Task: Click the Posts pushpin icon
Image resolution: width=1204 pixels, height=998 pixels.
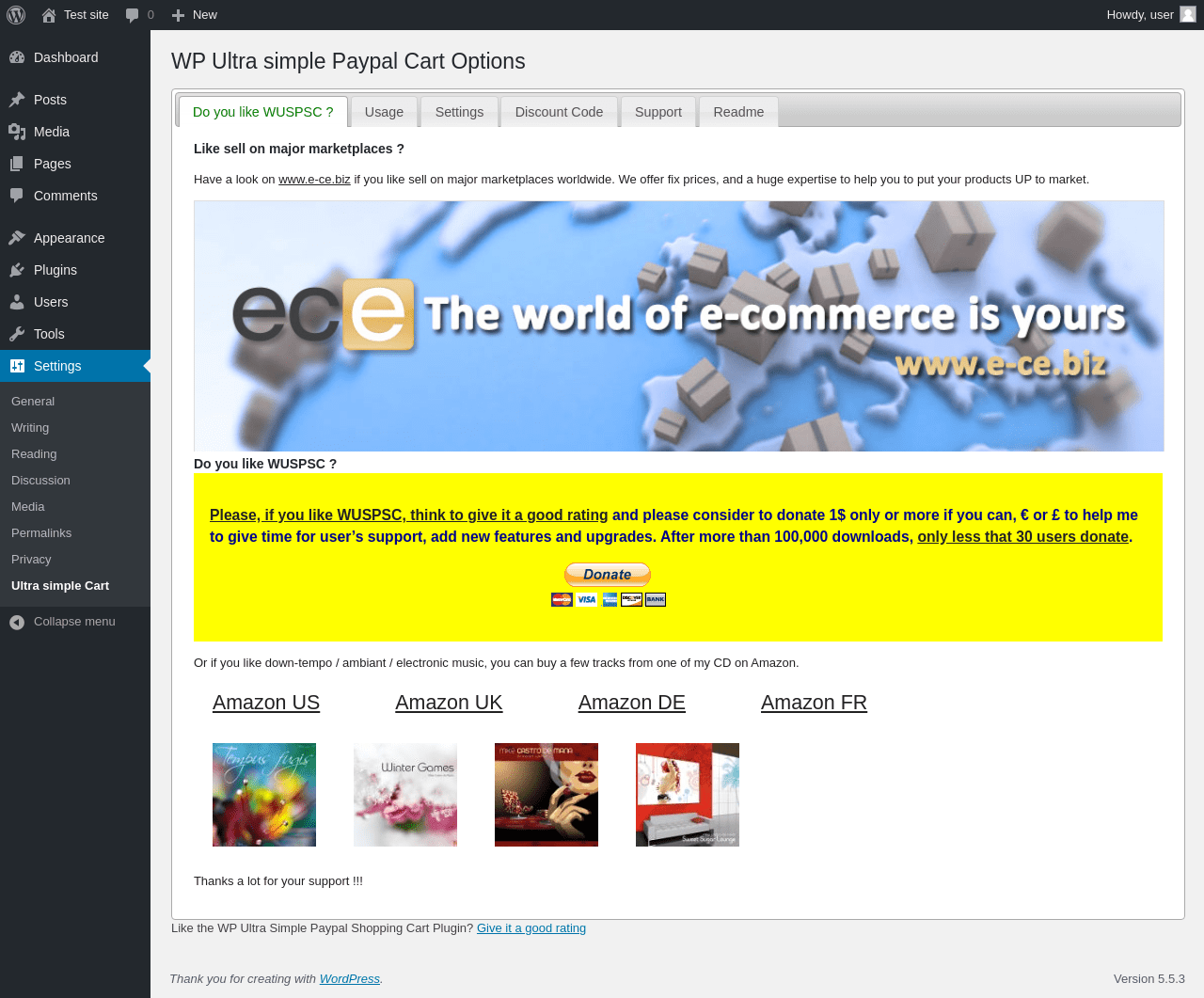Action: [x=17, y=100]
